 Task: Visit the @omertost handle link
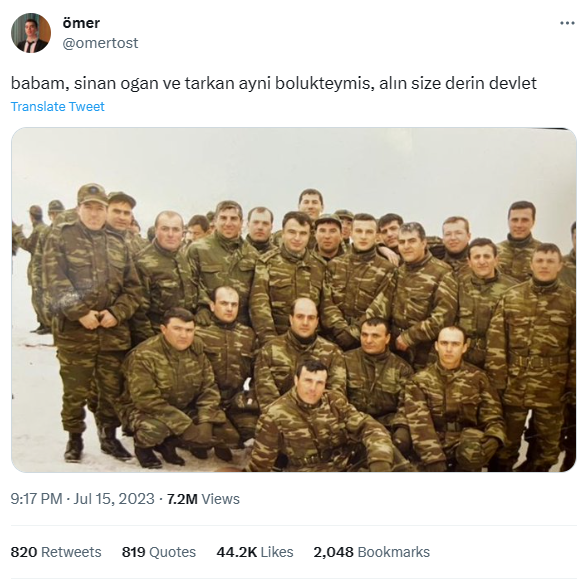pyautogui.click(x=100, y=43)
